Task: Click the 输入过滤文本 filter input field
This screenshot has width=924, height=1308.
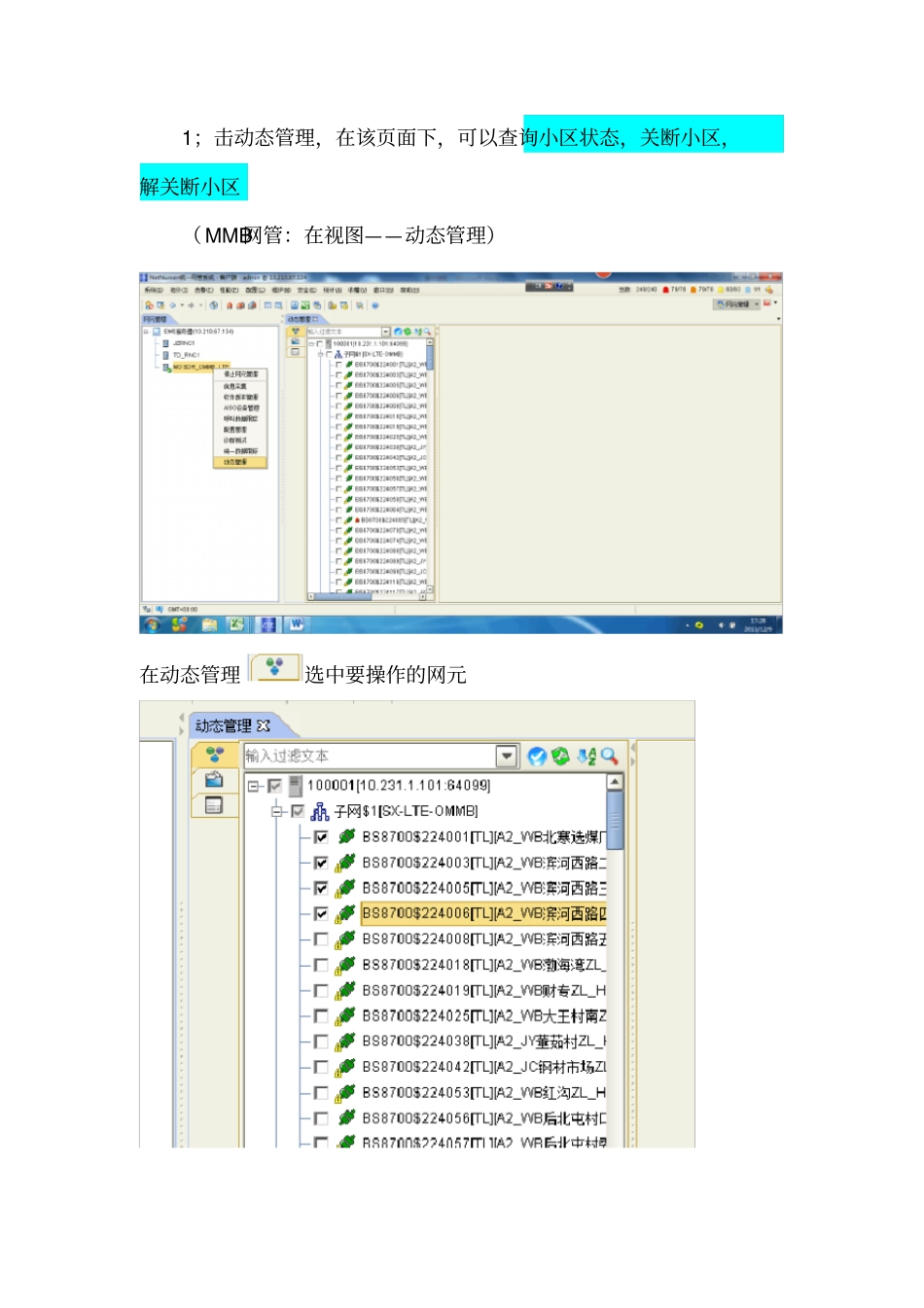Action: 370,756
